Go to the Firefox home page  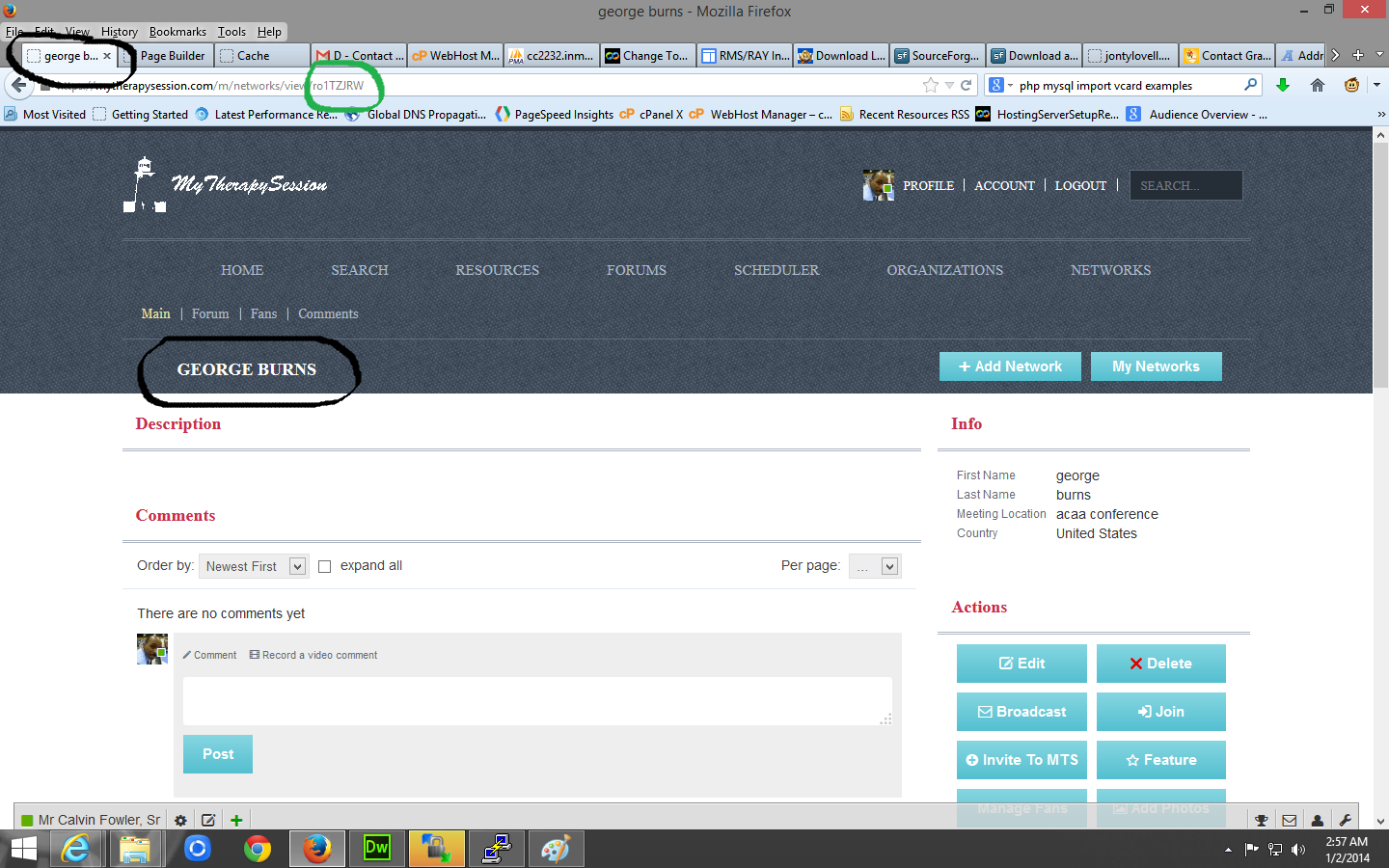pos(1318,85)
